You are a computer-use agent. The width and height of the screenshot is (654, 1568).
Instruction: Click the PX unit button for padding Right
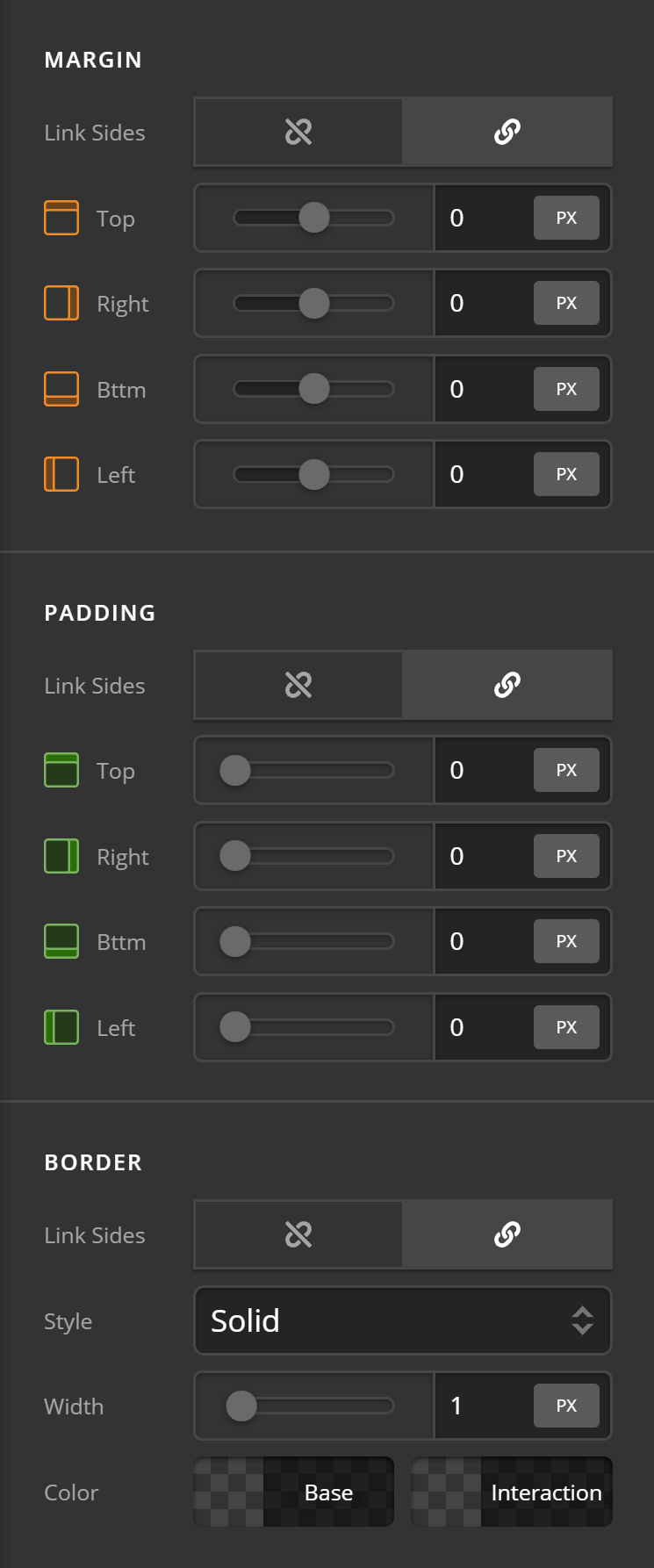(x=566, y=854)
